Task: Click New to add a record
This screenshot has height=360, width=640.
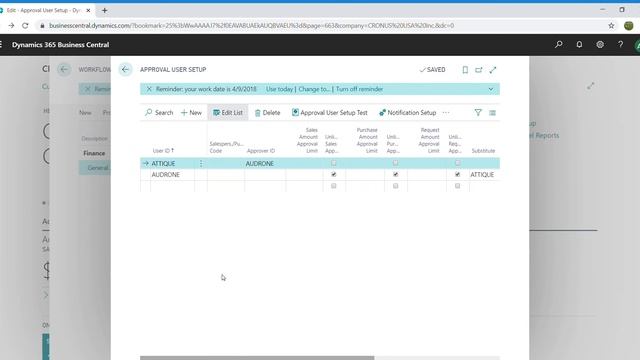Action: (191, 113)
